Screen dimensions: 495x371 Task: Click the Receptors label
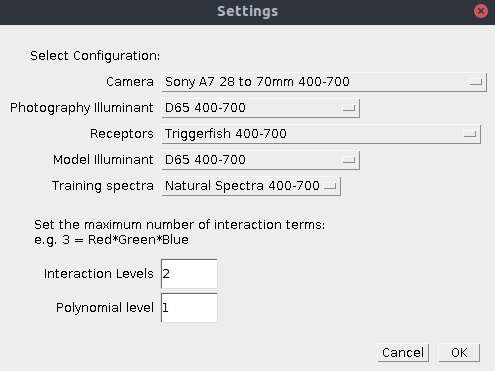click(x=122, y=134)
